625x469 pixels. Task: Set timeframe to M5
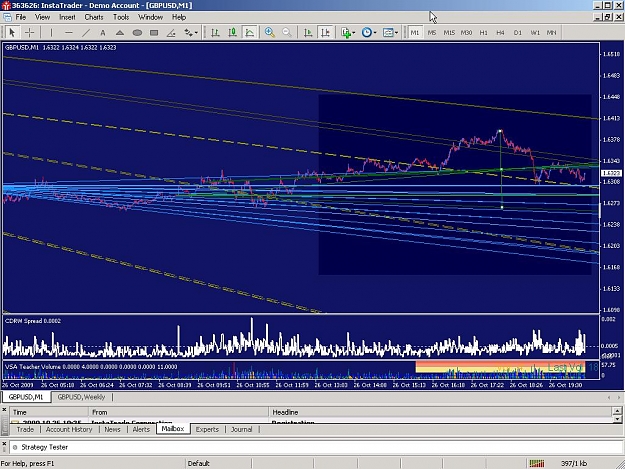tap(432, 33)
